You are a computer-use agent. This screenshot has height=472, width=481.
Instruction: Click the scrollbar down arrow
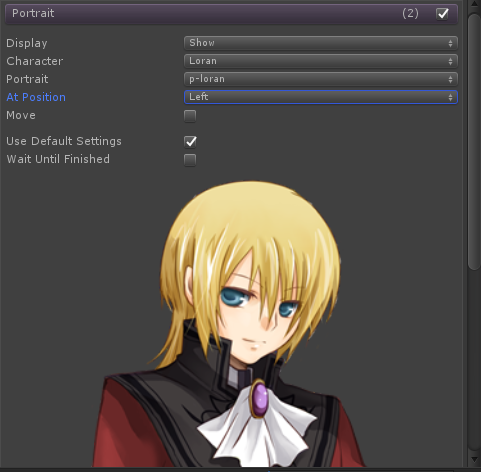pos(474,460)
